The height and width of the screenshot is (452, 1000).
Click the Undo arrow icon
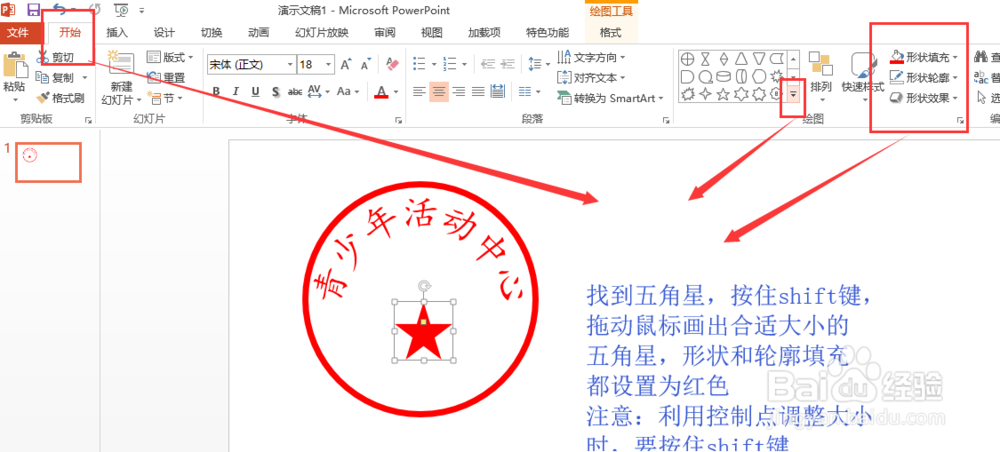60,9
